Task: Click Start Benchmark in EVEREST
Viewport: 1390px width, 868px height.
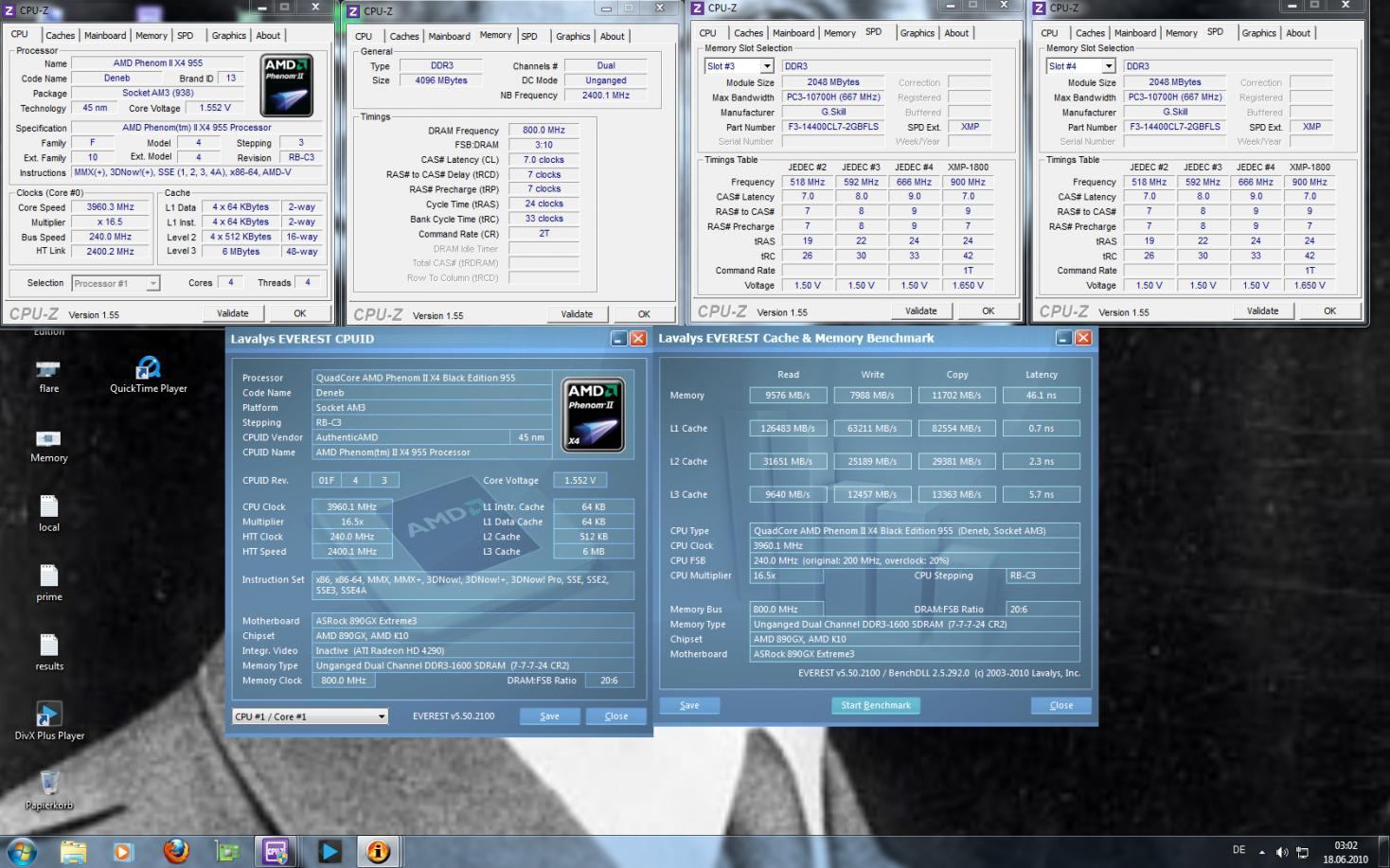Action: [876, 705]
